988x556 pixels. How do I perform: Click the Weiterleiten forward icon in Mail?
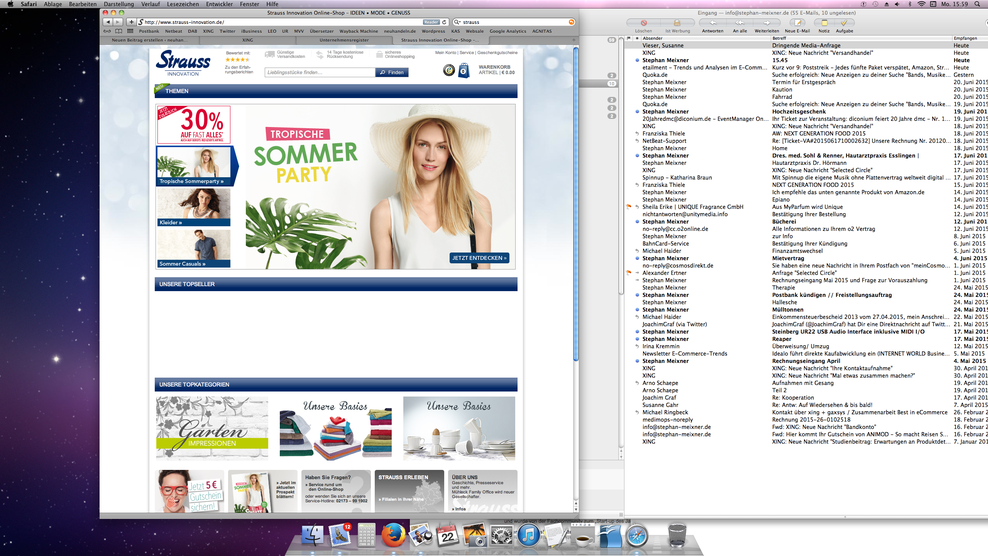click(x=767, y=23)
